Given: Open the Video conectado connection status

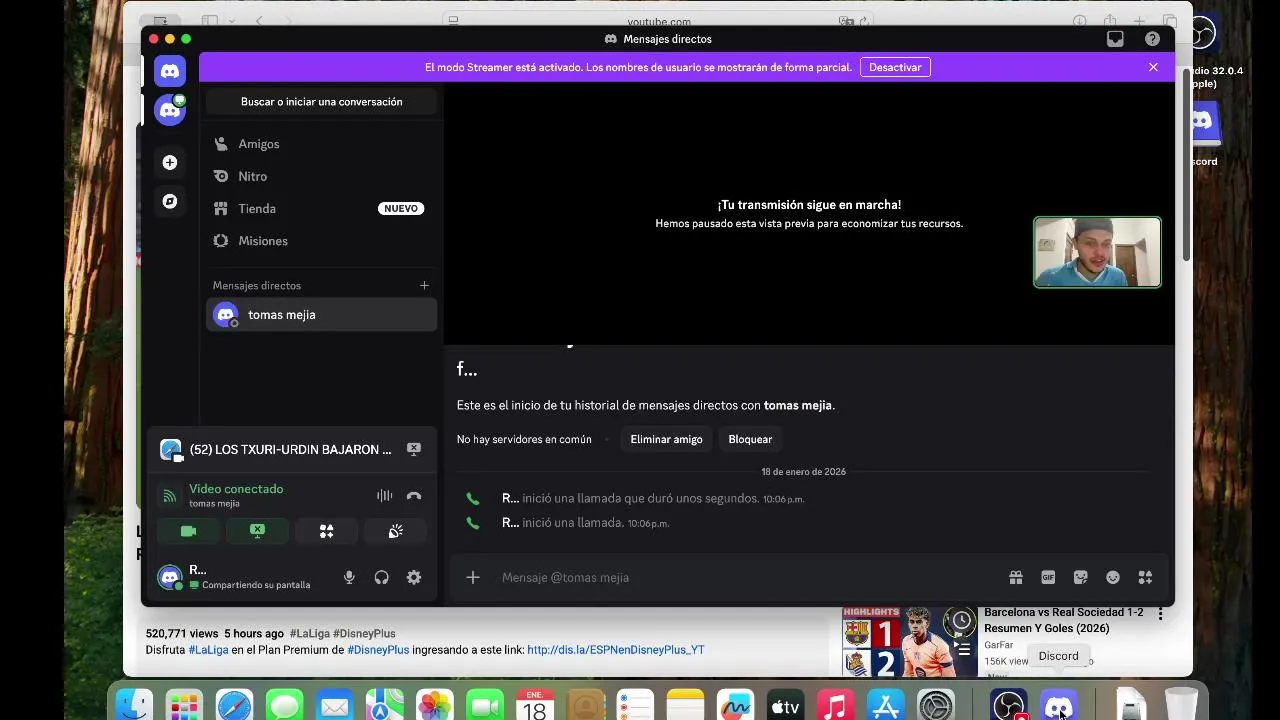Looking at the screenshot, I should pyautogui.click(x=236, y=489).
